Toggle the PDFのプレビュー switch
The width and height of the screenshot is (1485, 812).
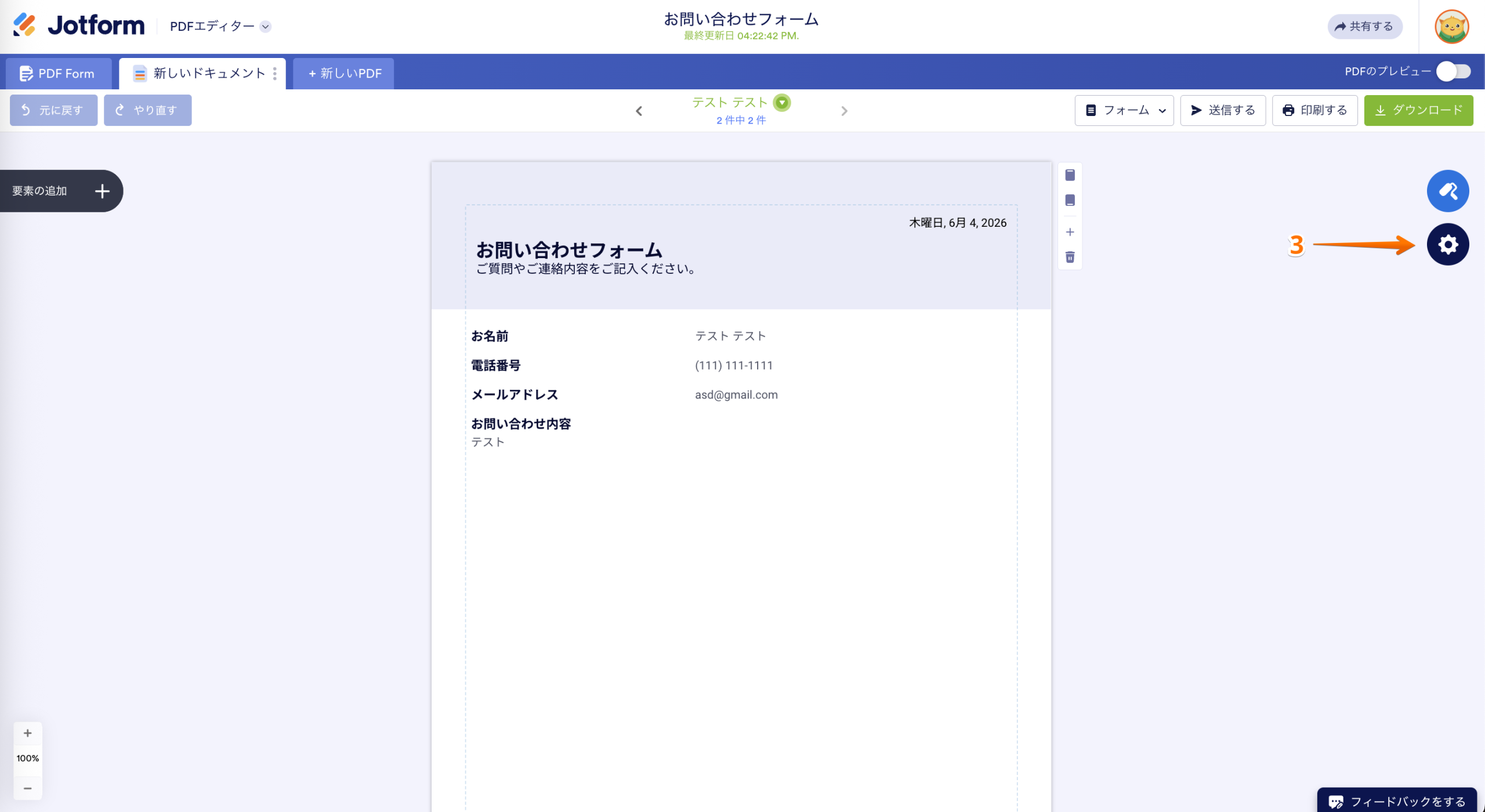pyautogui.click(x=1453, y=71)
